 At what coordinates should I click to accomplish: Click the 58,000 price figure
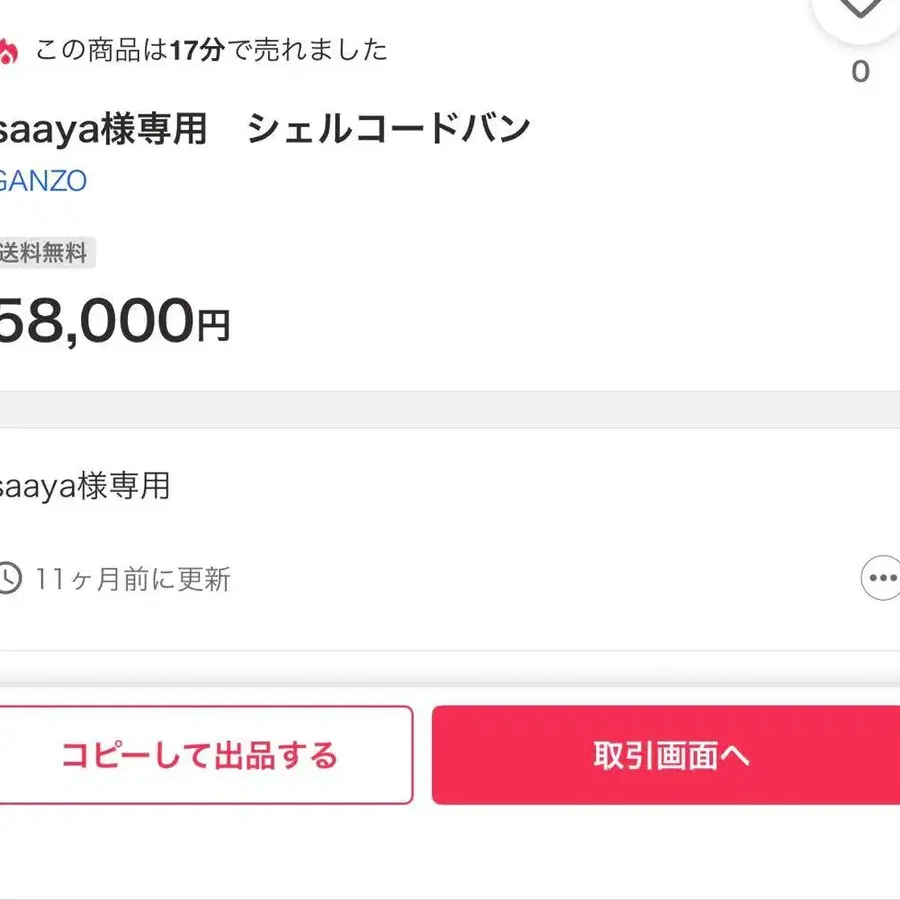tap(95, 321)
